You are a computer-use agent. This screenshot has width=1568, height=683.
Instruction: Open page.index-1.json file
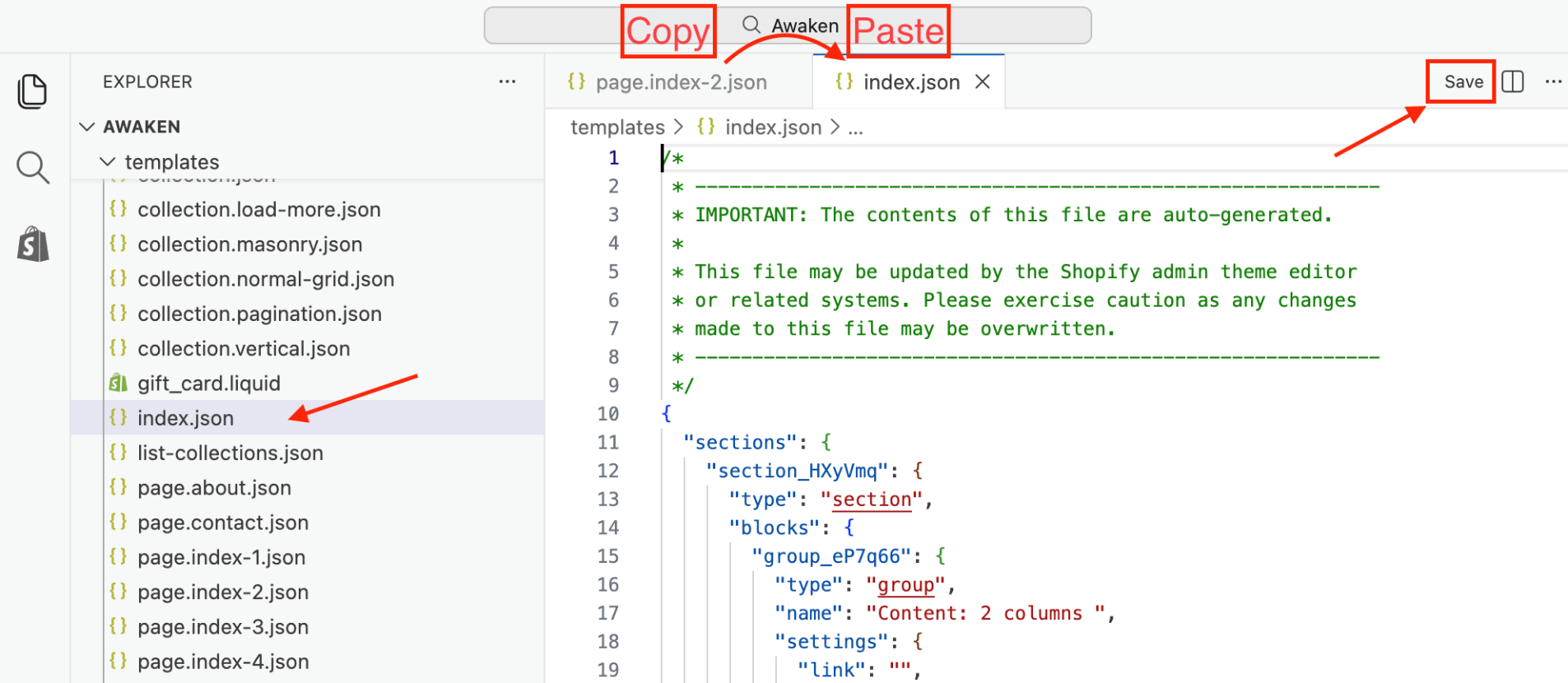point(221,557)
